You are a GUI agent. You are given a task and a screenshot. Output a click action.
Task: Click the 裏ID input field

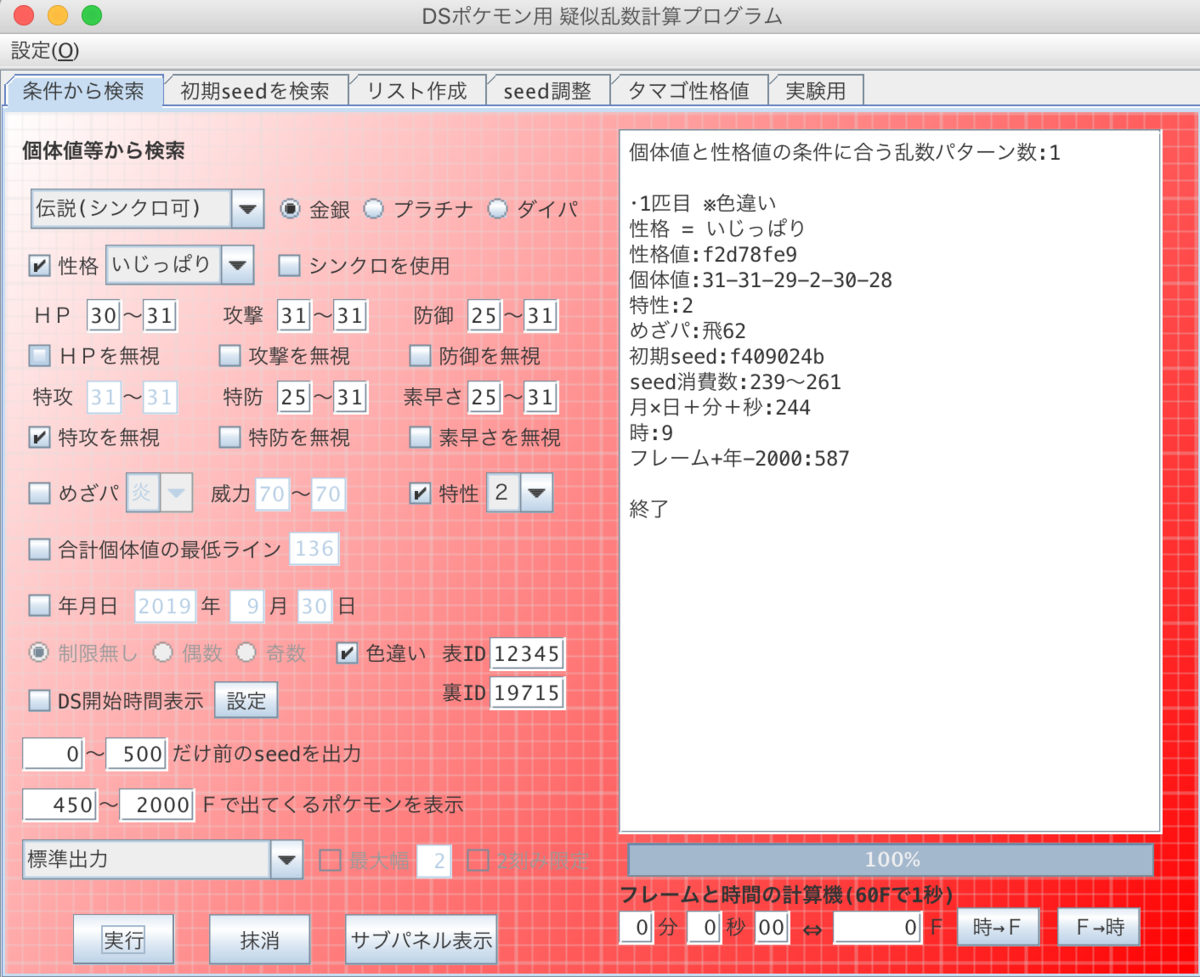click(x=527, y=693)
